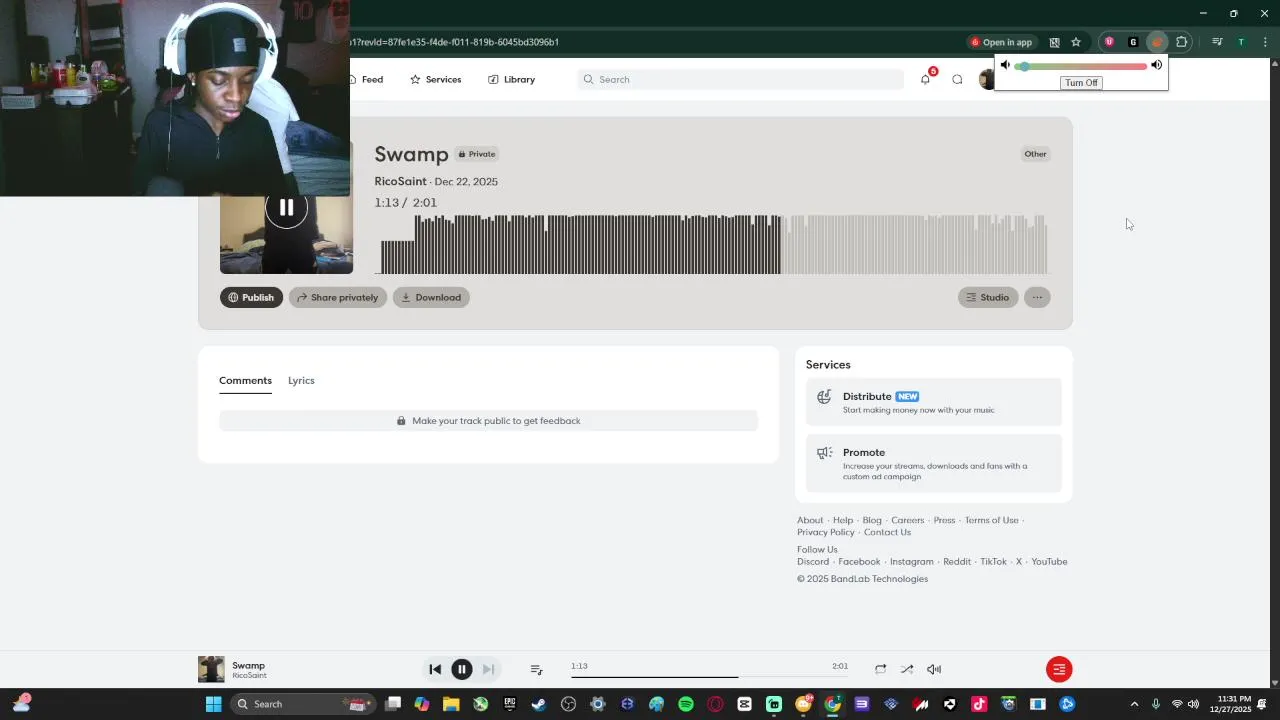Viewport: 1280px width, 720px height.
Task: Download the Swamp track
Action: 431,297
